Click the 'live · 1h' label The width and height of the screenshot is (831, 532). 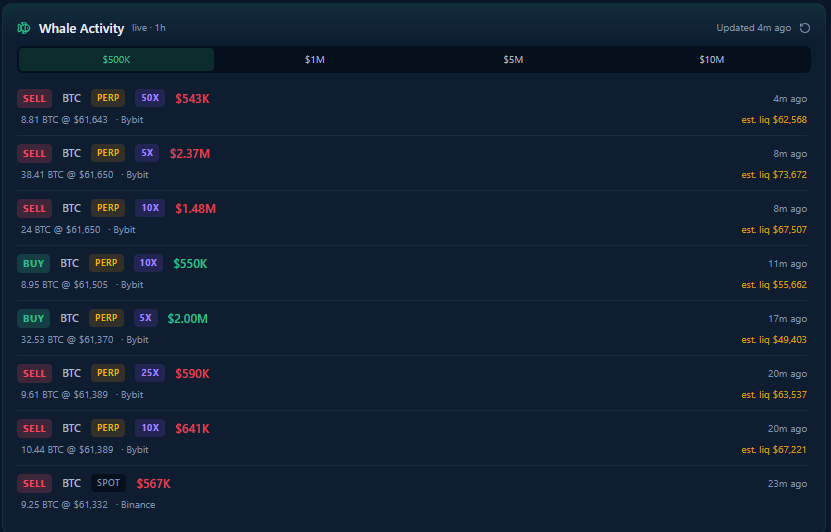(x=149, y=28)
